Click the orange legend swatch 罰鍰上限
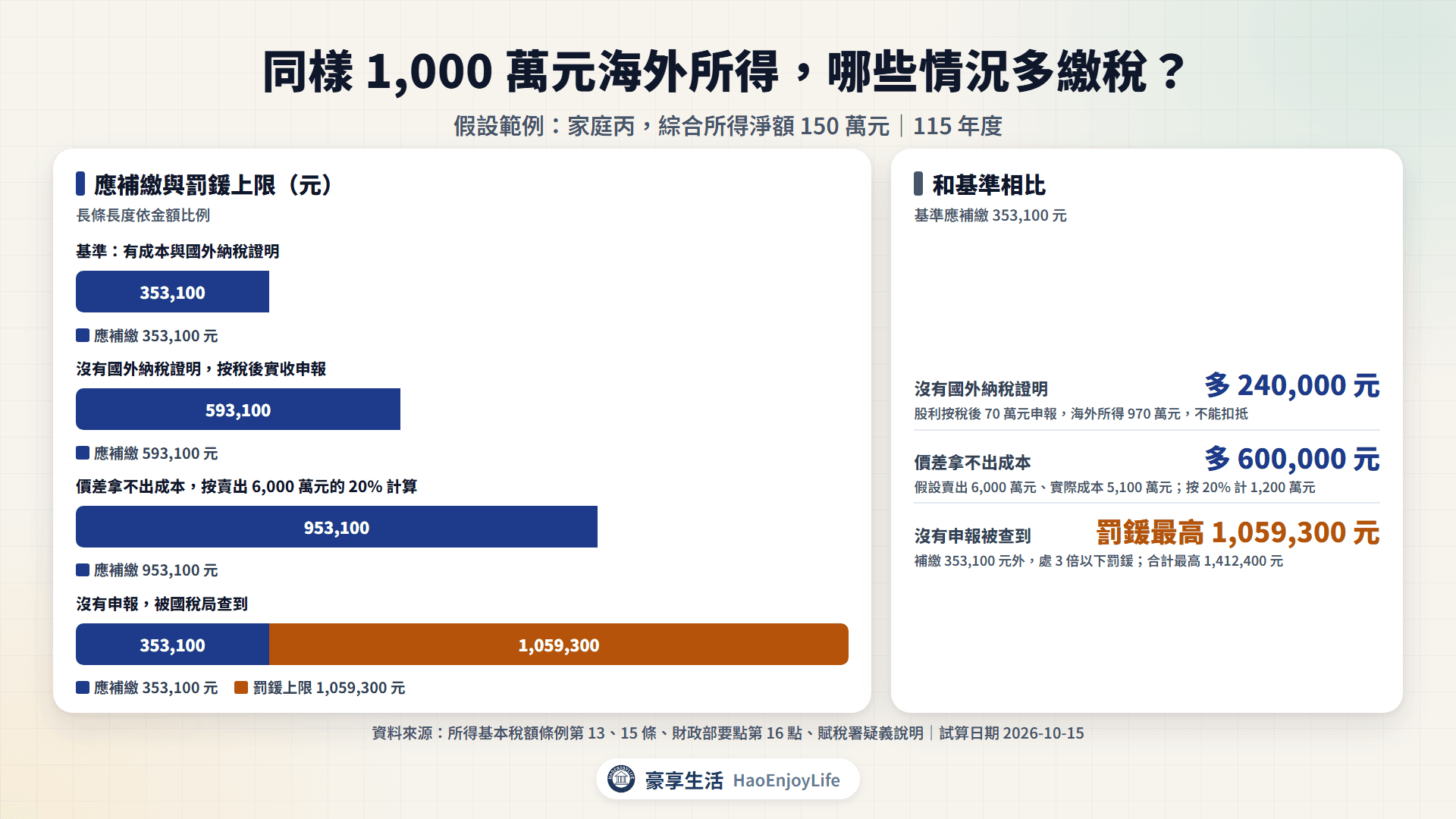This screenshot has height=819, width=1456. pyautogui.click(x=241, y=688)
